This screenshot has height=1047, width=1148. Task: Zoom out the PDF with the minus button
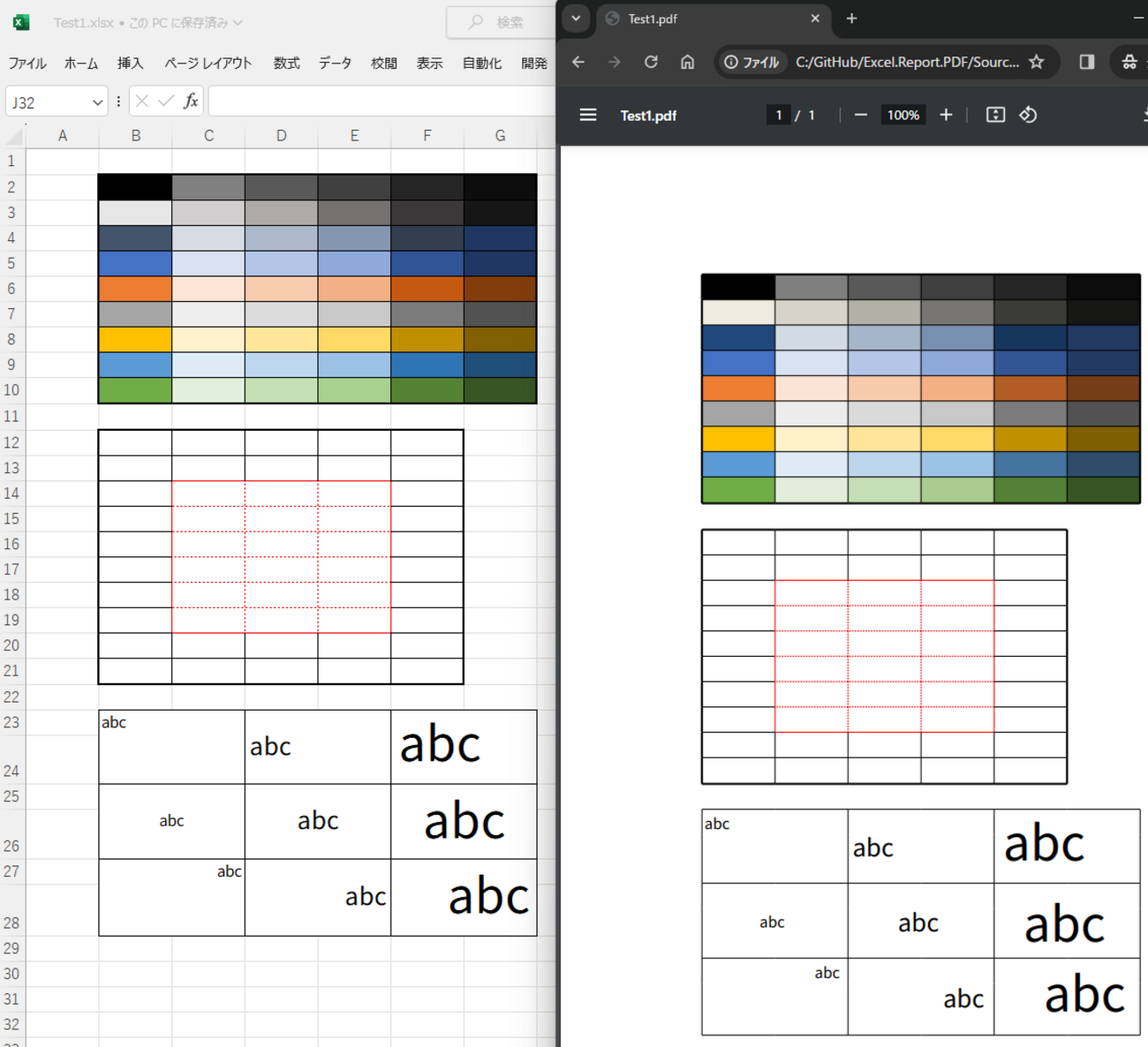coord(861,115)
